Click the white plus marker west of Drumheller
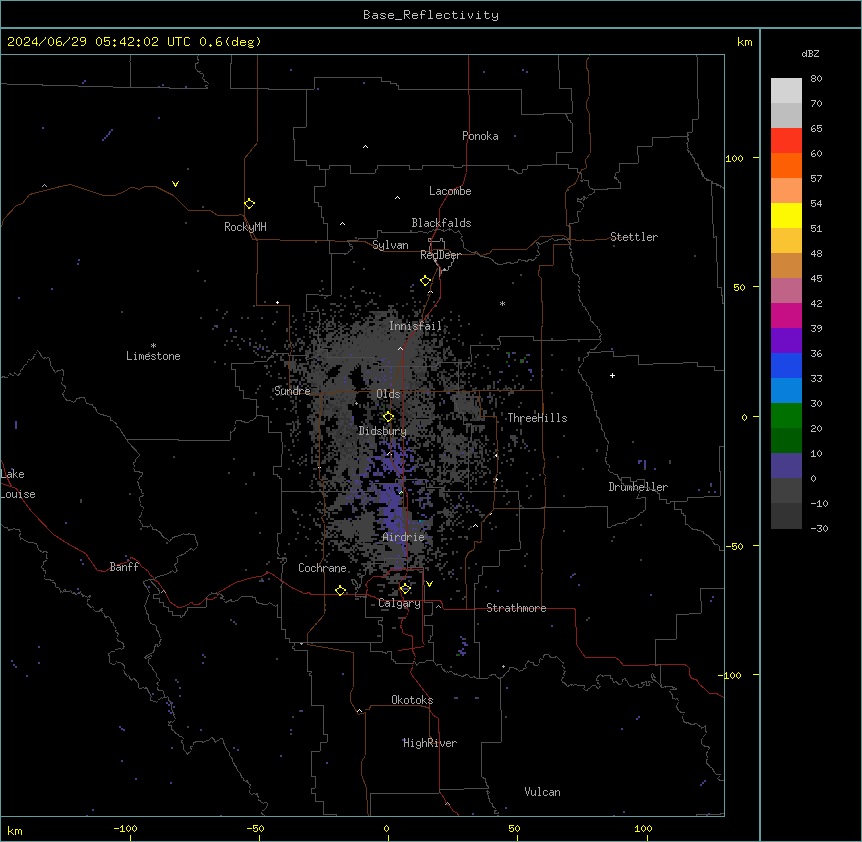Image resolution: width=862 pixels, height=842 pixels. [612, 375]
